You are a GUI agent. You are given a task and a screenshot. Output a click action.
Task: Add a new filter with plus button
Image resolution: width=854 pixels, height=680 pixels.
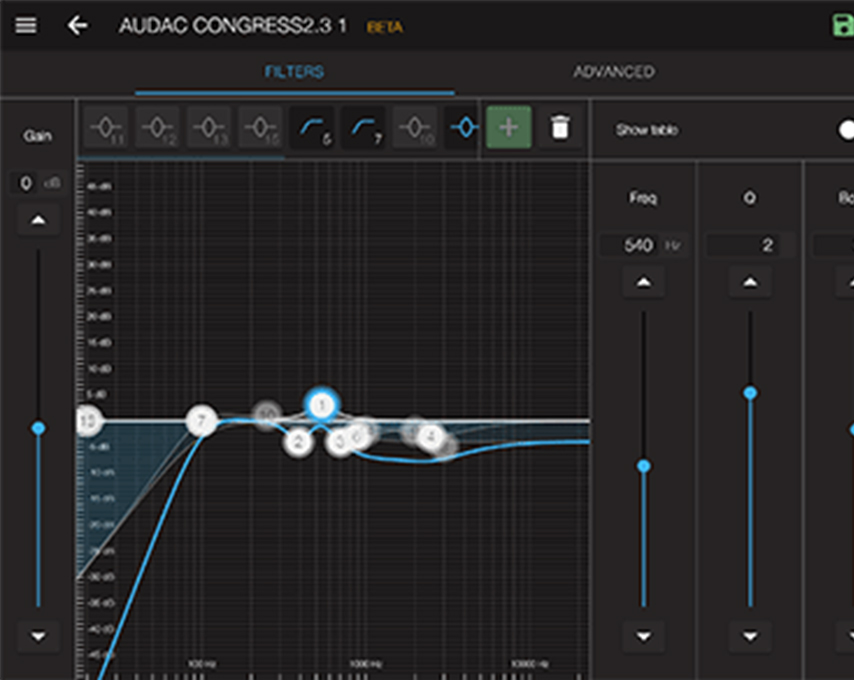coord(508,128)
